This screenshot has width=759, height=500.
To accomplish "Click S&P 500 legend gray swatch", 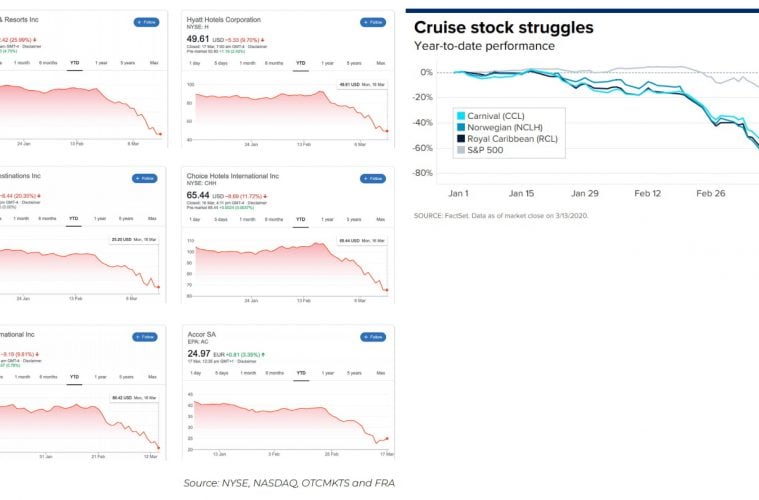I will tap(460, 149).
